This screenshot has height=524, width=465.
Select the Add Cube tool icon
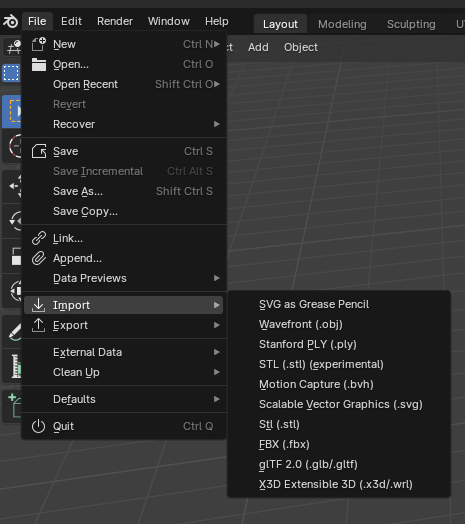coord(13,406)
